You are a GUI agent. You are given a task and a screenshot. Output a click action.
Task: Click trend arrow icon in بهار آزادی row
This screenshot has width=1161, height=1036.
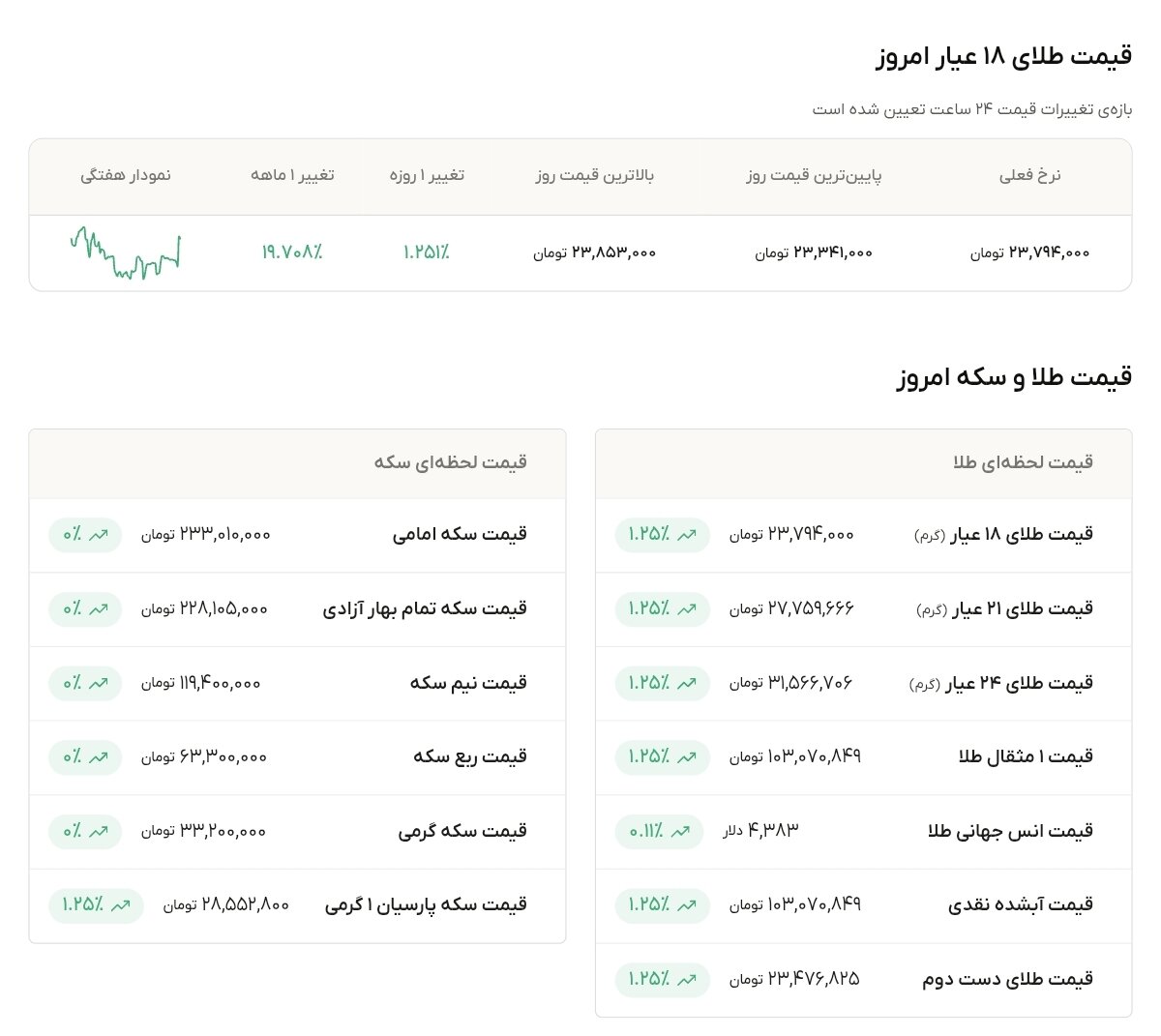click(x=99, y=608)
